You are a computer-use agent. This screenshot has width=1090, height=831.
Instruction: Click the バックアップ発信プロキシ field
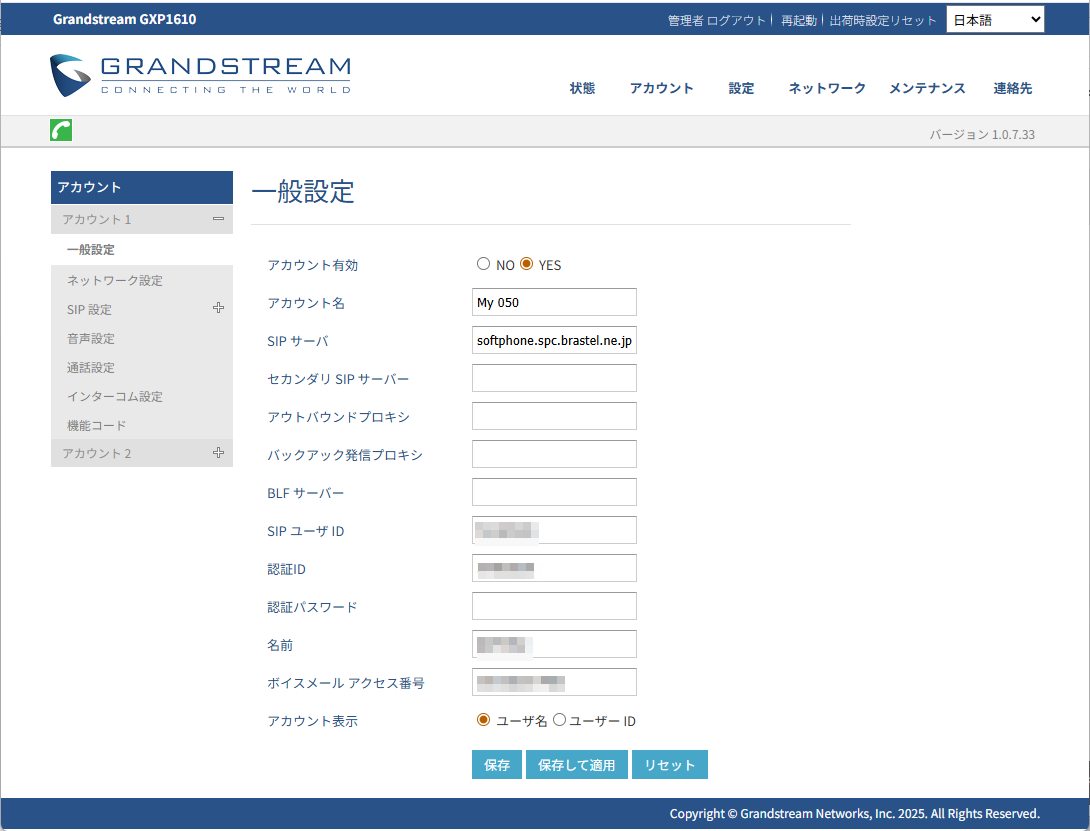[554, 454]
